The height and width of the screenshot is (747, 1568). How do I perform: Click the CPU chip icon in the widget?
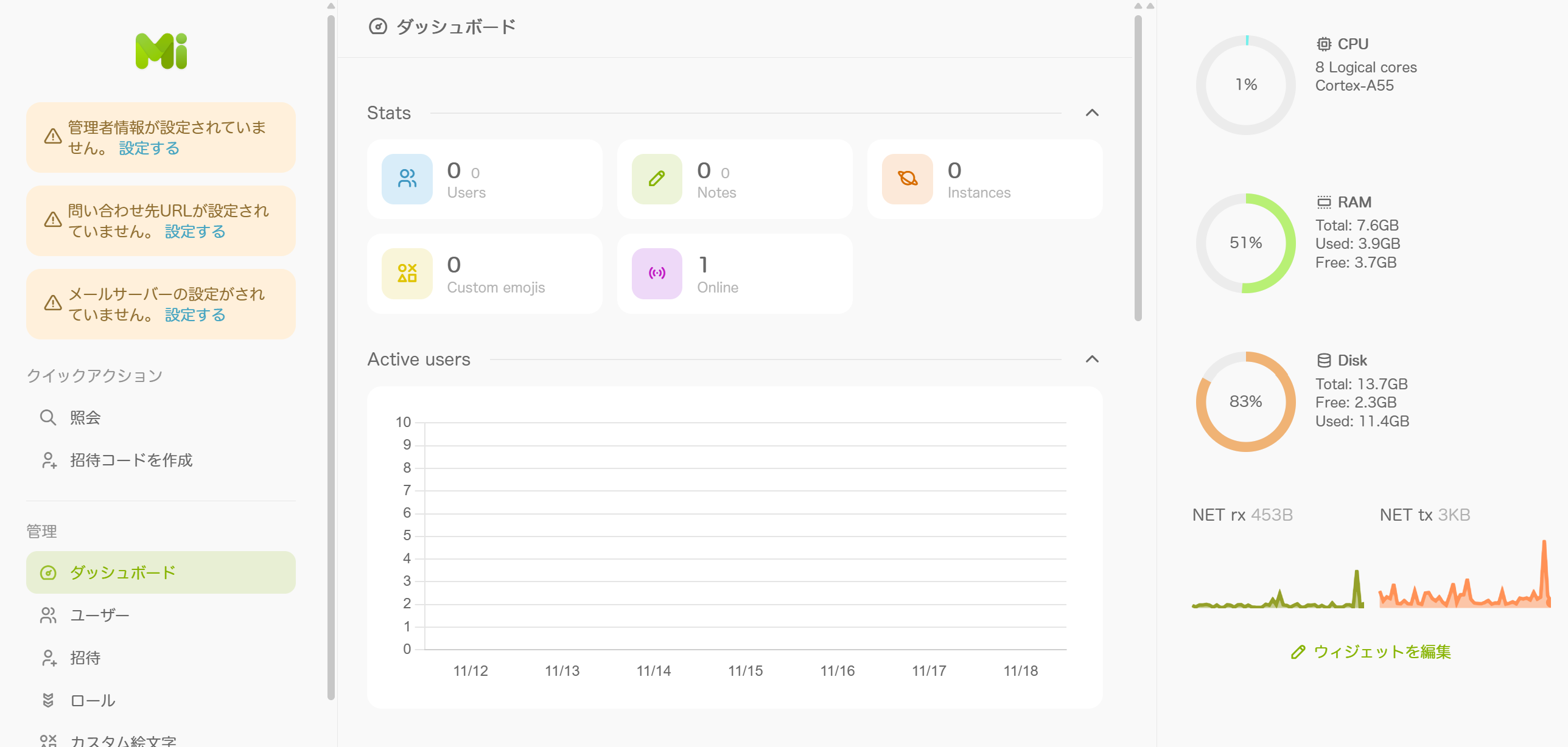click(x=1324, y=44)
